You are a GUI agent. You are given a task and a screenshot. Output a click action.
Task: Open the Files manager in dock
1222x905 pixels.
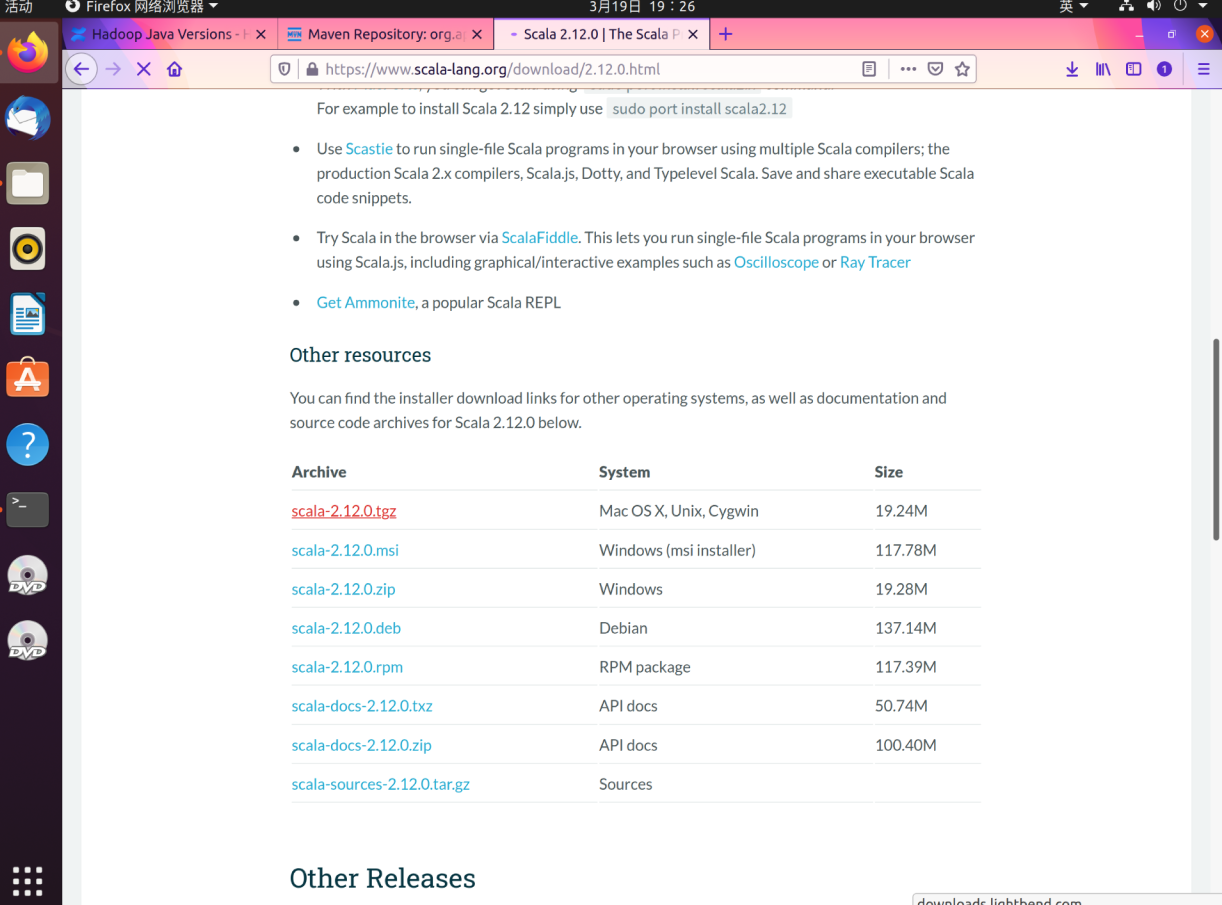point(28,183)
